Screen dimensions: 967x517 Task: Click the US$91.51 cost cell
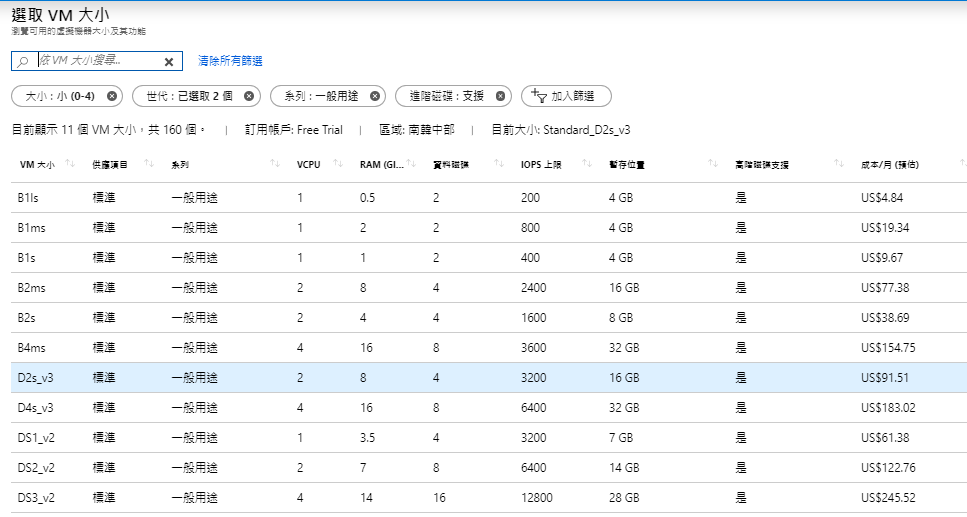[x=885, y=378]
